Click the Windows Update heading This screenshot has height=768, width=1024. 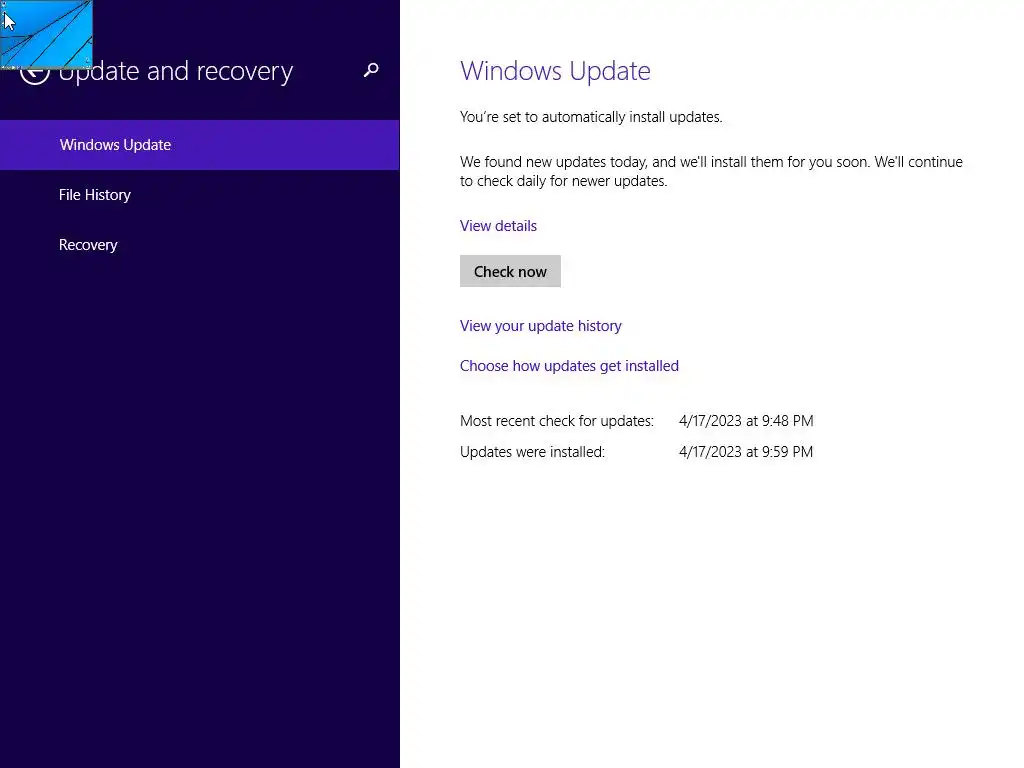tap(555, 71)
